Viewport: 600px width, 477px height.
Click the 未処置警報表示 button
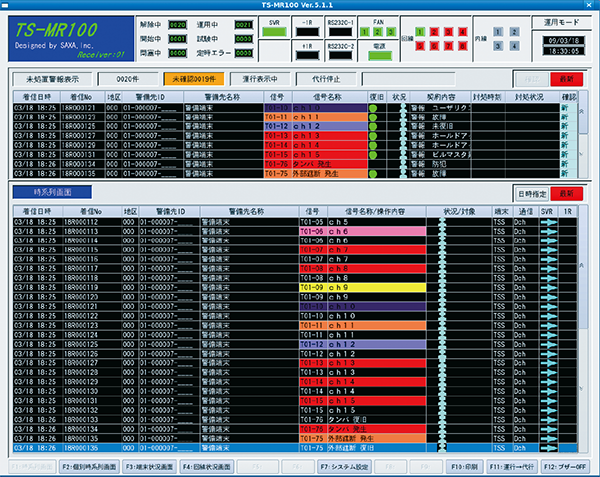click(x=52, y=79)
